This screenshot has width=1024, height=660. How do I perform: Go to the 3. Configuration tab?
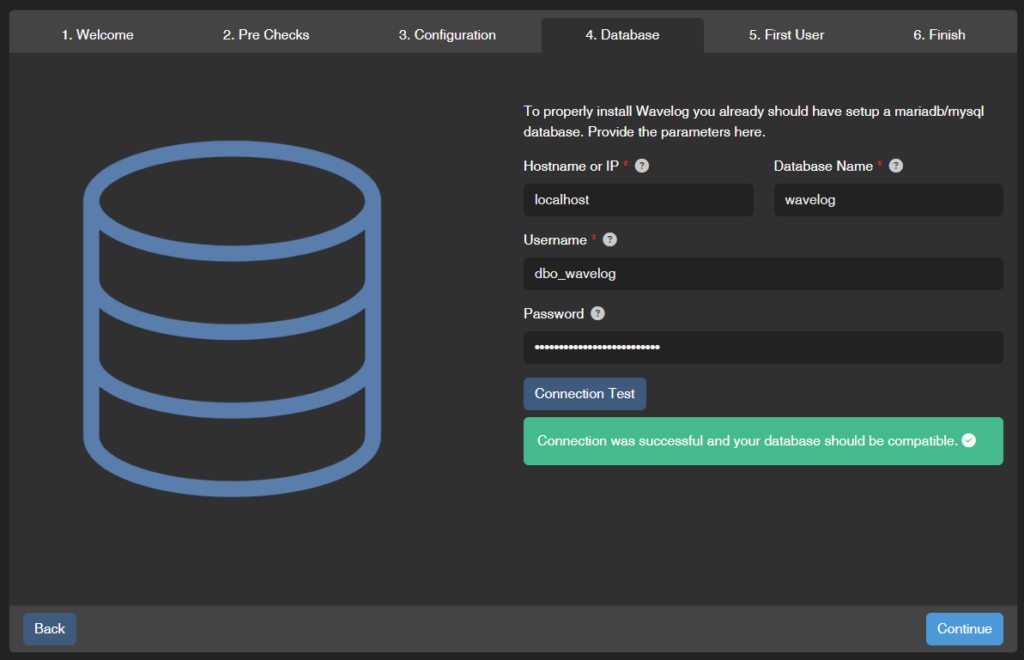(447, 35)
